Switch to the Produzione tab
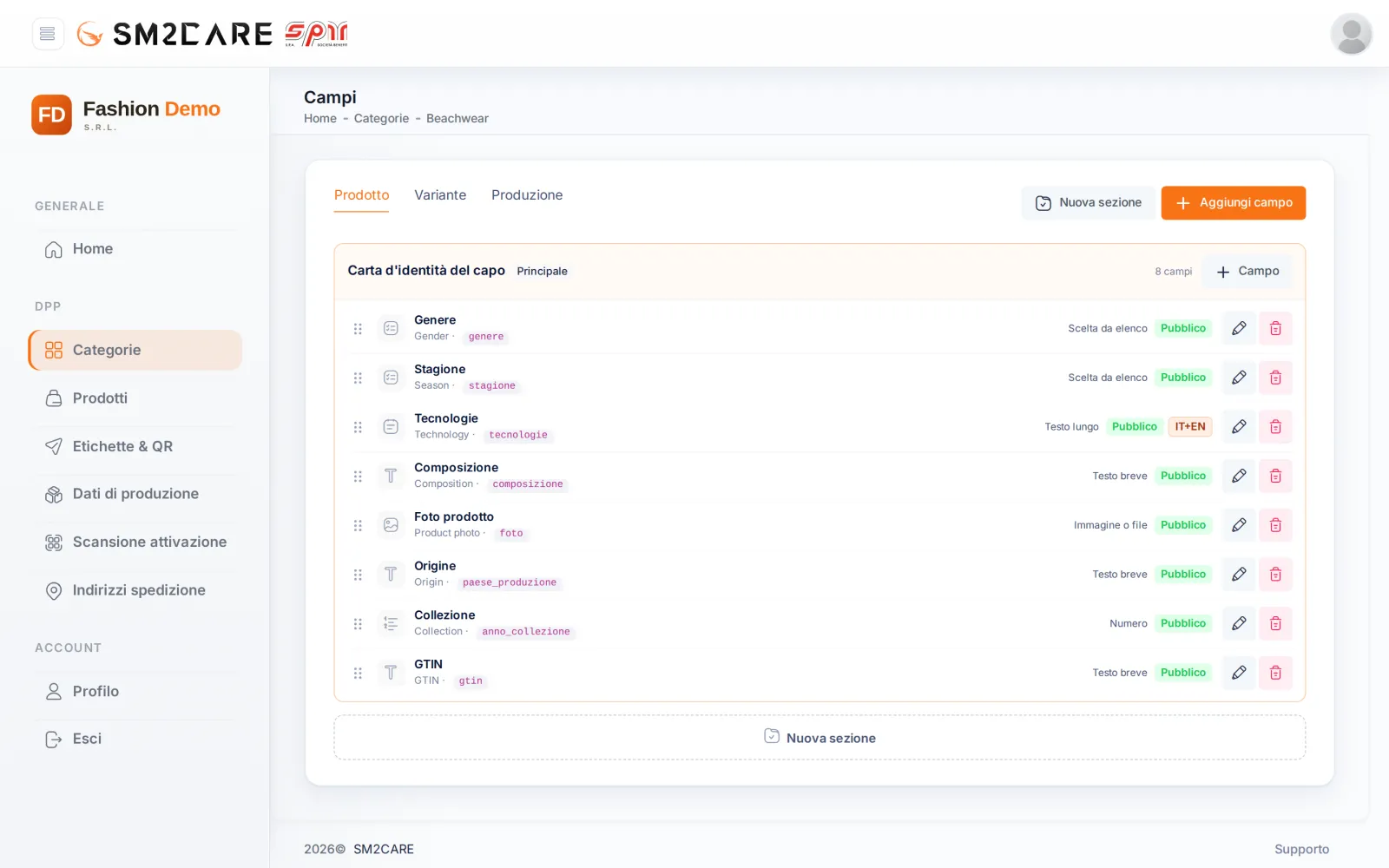This screenshot has height=868, width=1389. pyautogui.click(x=527, y=195)
